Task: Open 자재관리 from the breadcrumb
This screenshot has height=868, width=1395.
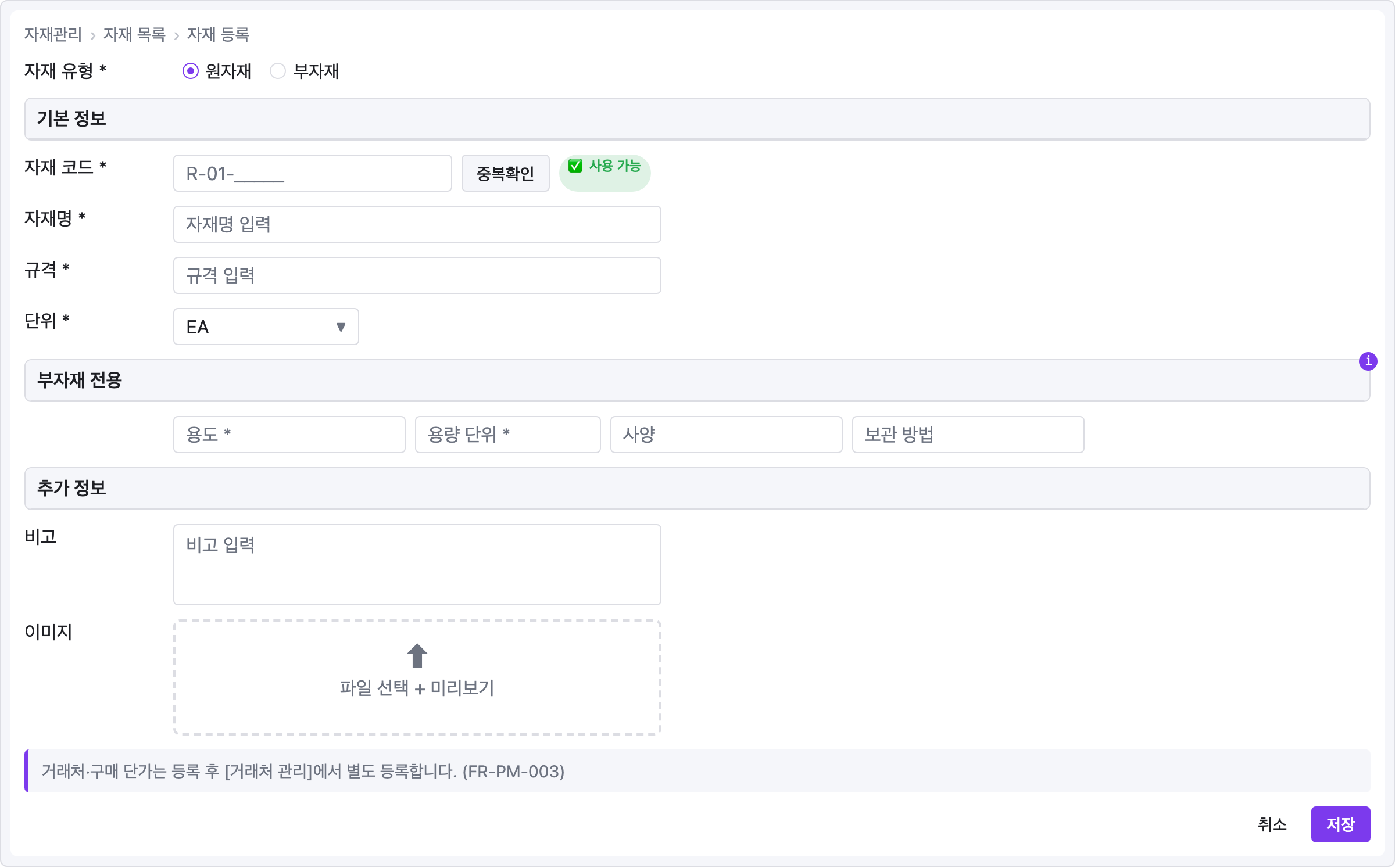Action: pos(53,34)
